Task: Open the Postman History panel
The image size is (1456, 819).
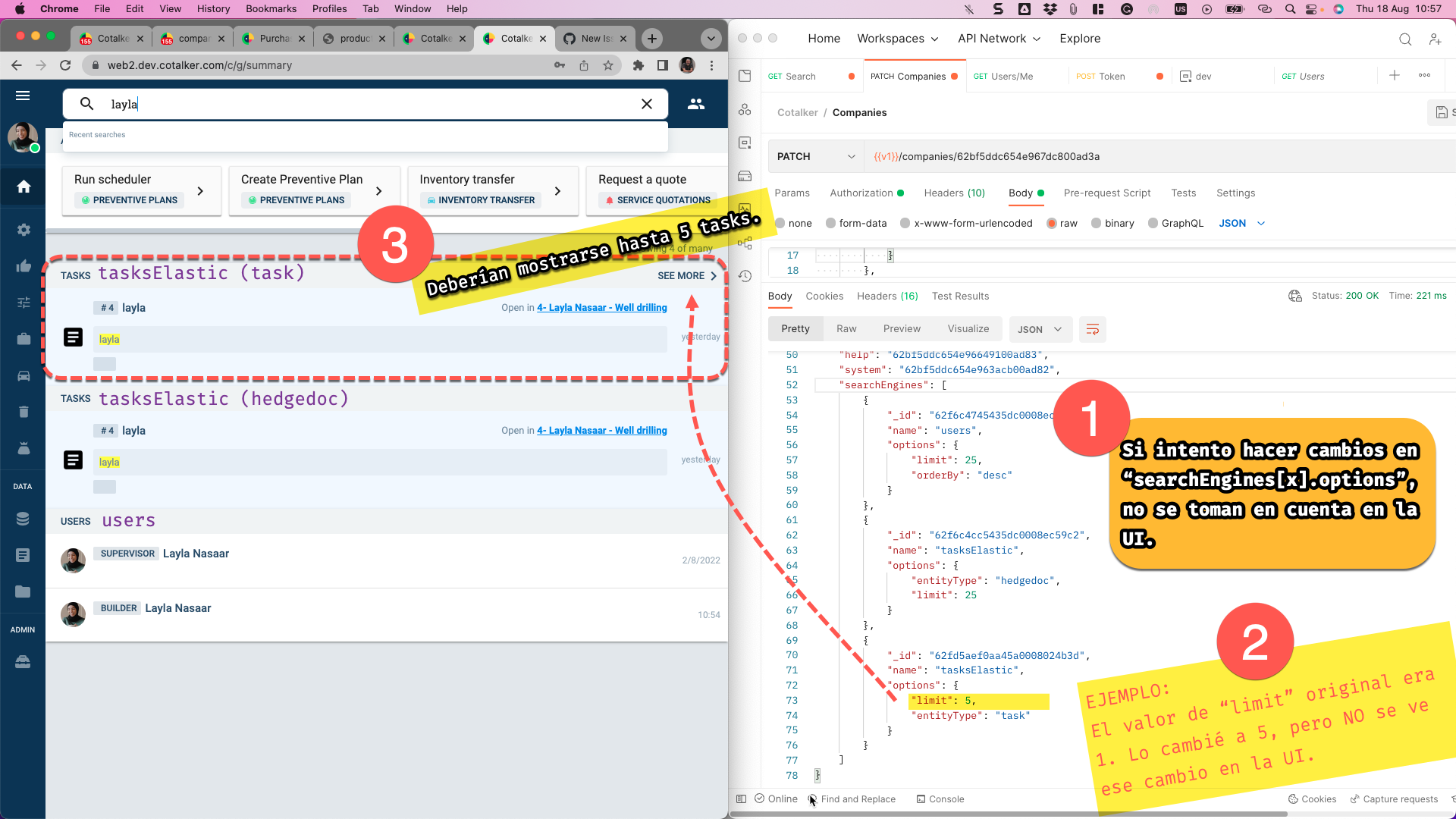Action: tap(745, 277)
